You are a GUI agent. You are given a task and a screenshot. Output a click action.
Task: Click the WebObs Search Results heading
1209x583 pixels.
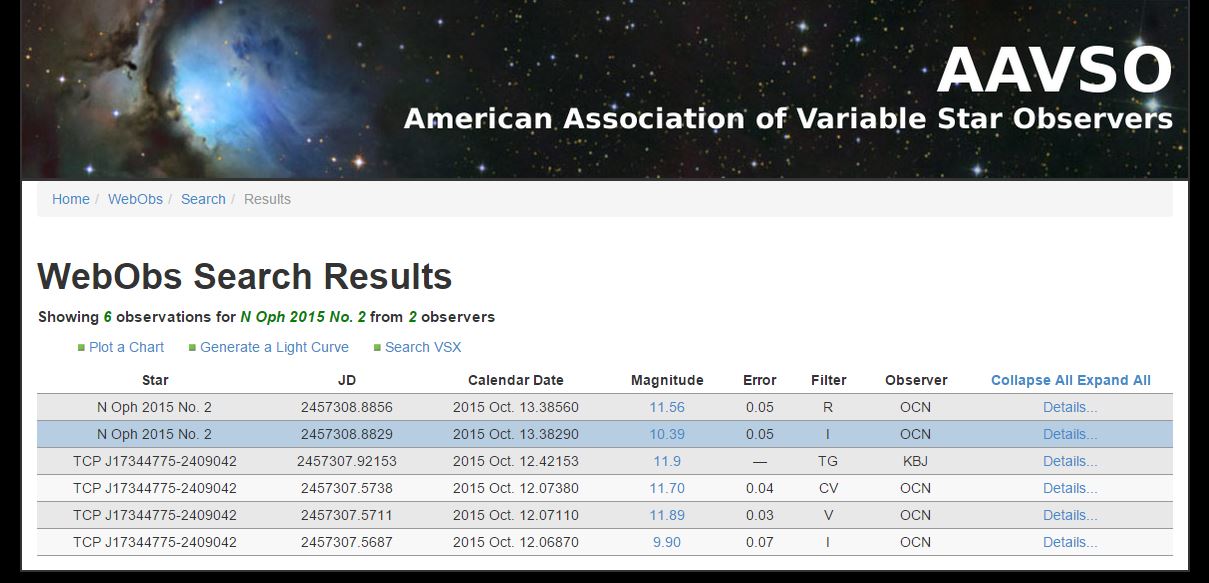tap(245, 276)
